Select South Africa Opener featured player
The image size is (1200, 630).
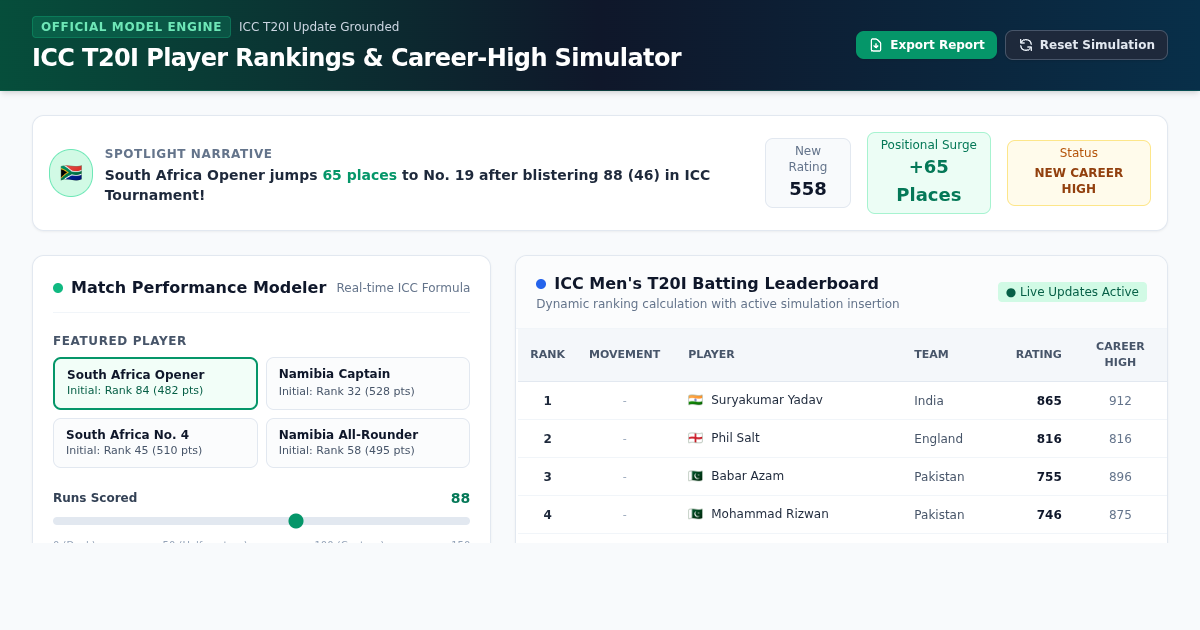(155, 383)
